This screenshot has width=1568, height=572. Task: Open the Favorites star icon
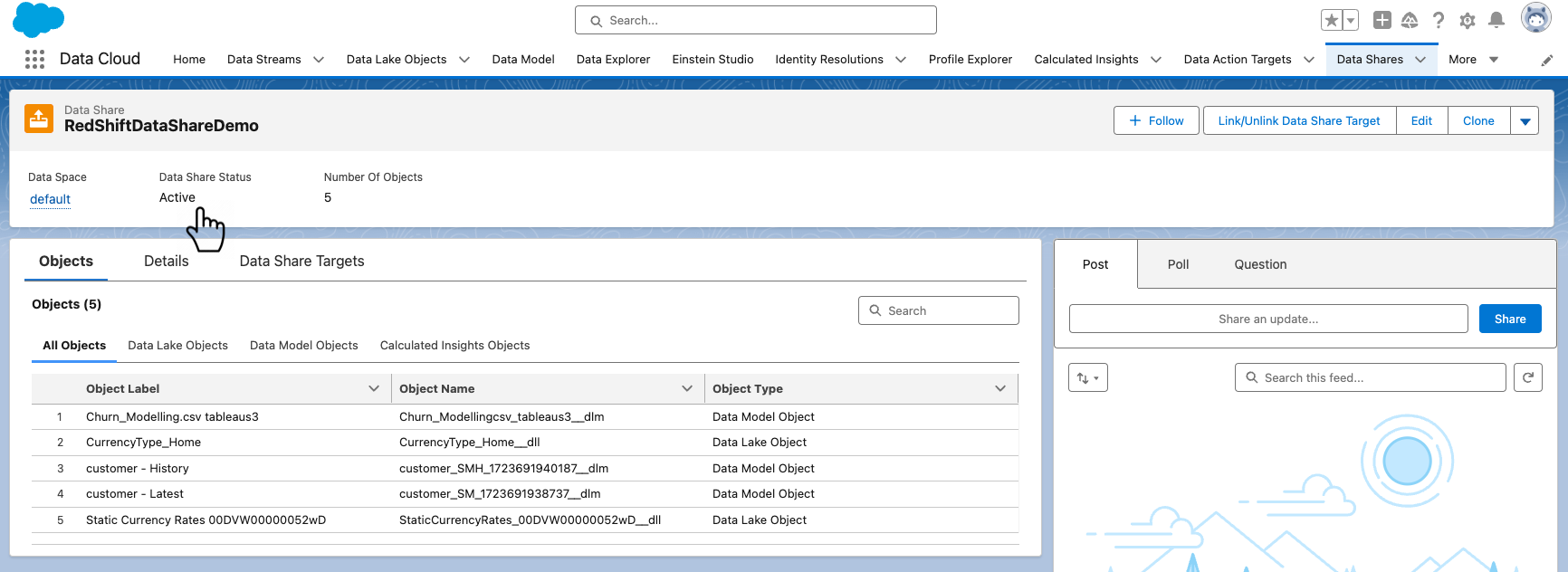(1331, 20)
